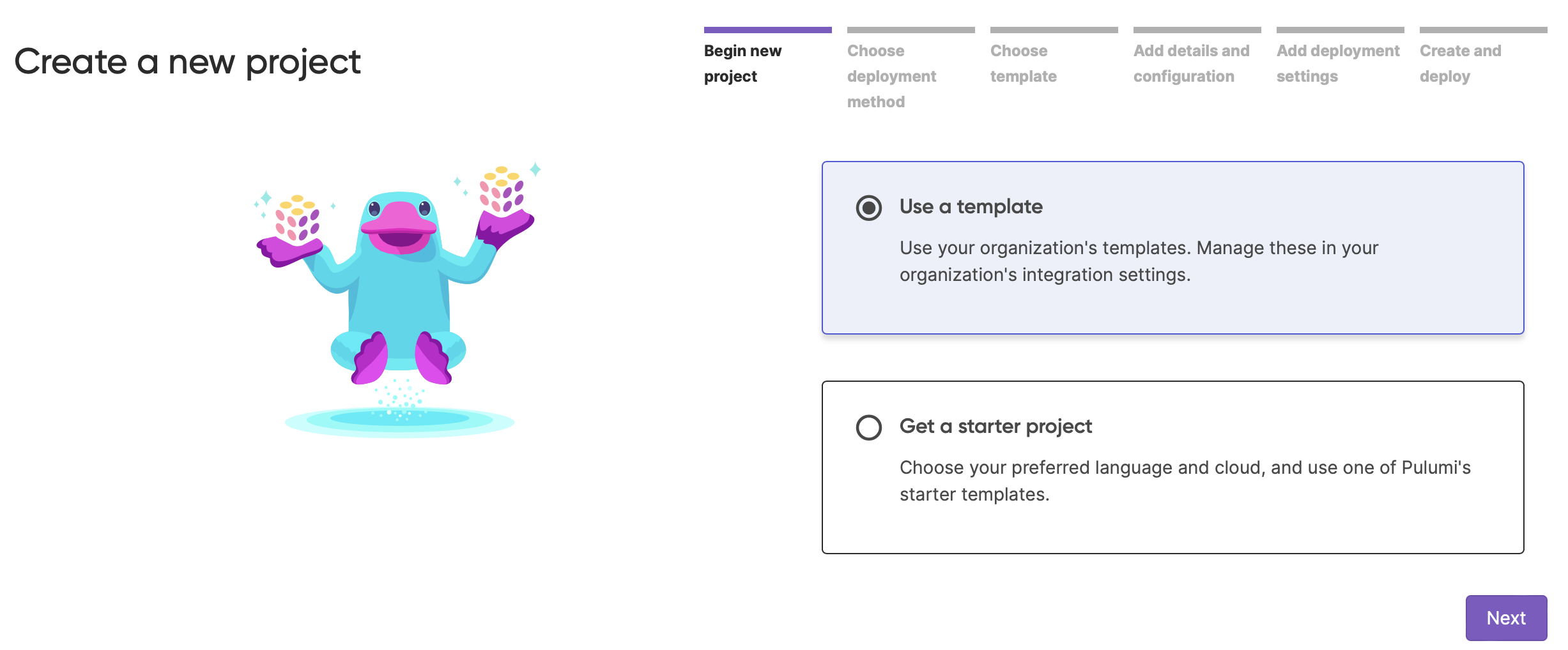Image resolution: width=1568 pixels, height=650 pixels.
Task: Click the starter templates description text
Action: point(1185,481)
